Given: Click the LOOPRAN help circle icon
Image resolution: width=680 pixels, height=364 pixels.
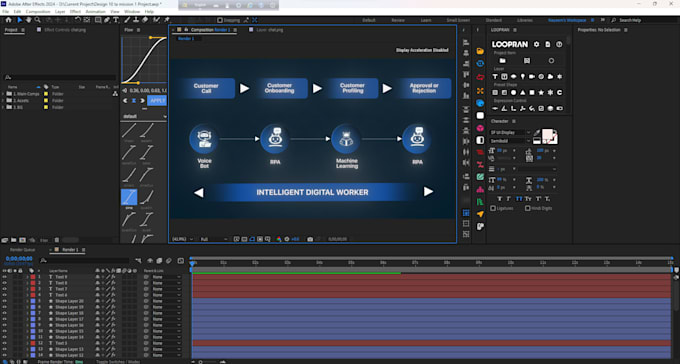Looking at the screenshot, I should tap(559, 44).
